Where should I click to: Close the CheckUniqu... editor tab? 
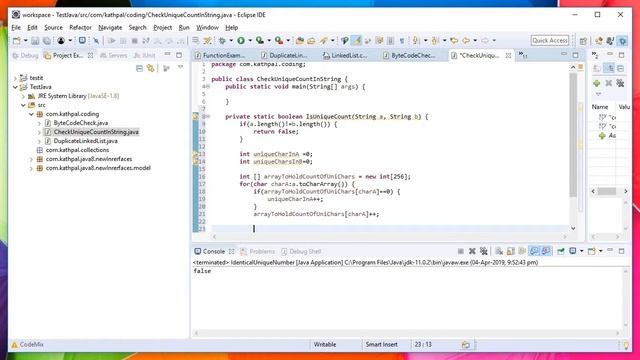tap(508, 55)
